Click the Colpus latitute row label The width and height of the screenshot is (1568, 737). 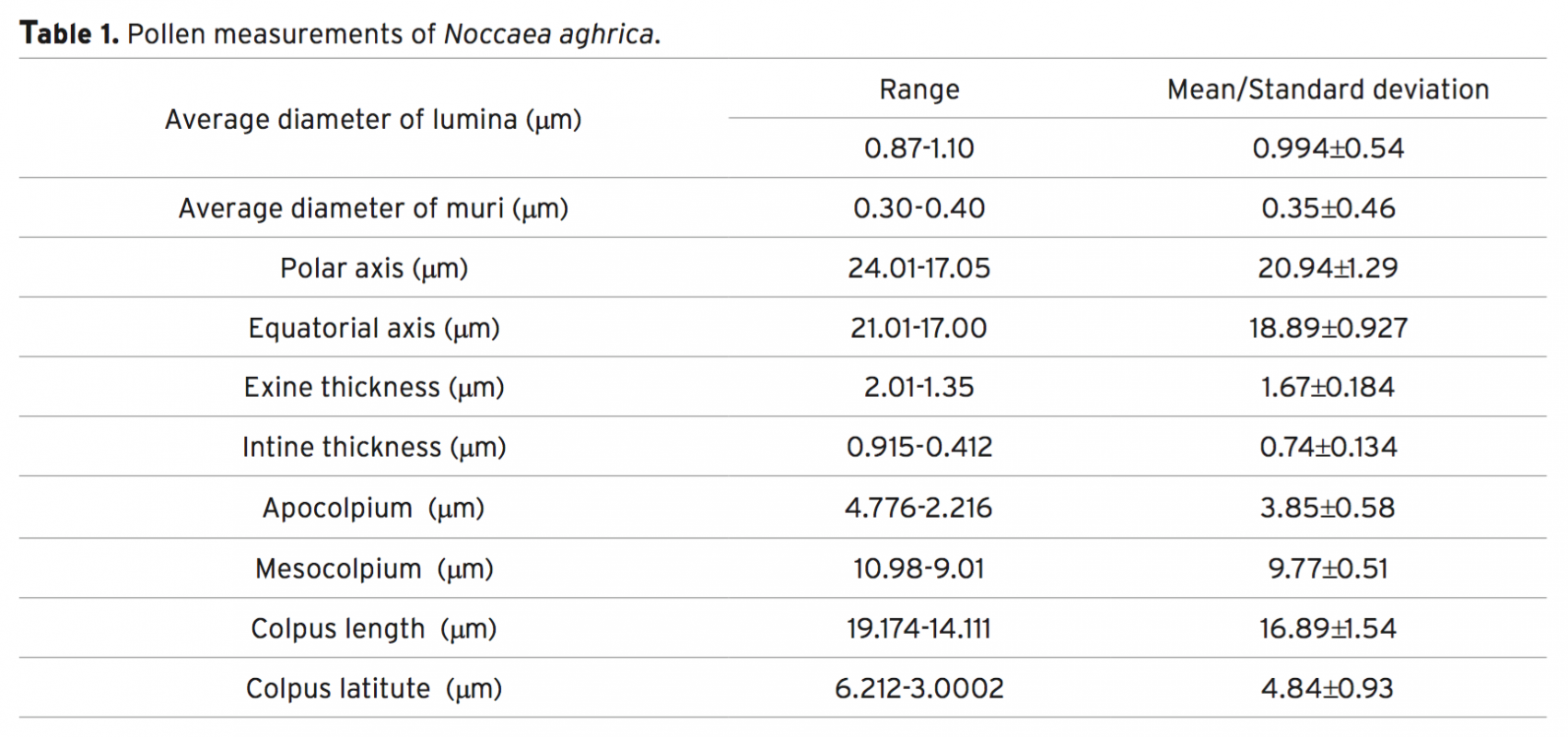pos(373,688)
